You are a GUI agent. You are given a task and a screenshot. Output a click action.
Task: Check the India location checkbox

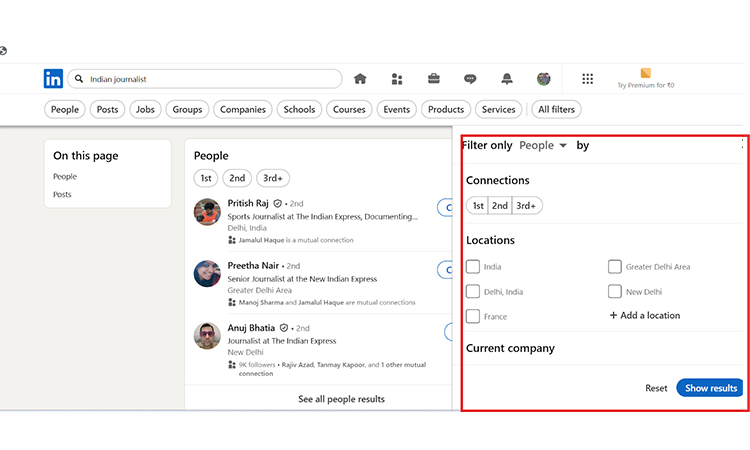473,267
